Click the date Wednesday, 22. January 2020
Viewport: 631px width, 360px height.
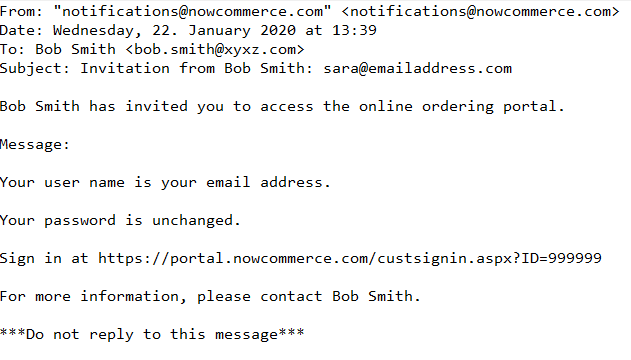point(174,31)
